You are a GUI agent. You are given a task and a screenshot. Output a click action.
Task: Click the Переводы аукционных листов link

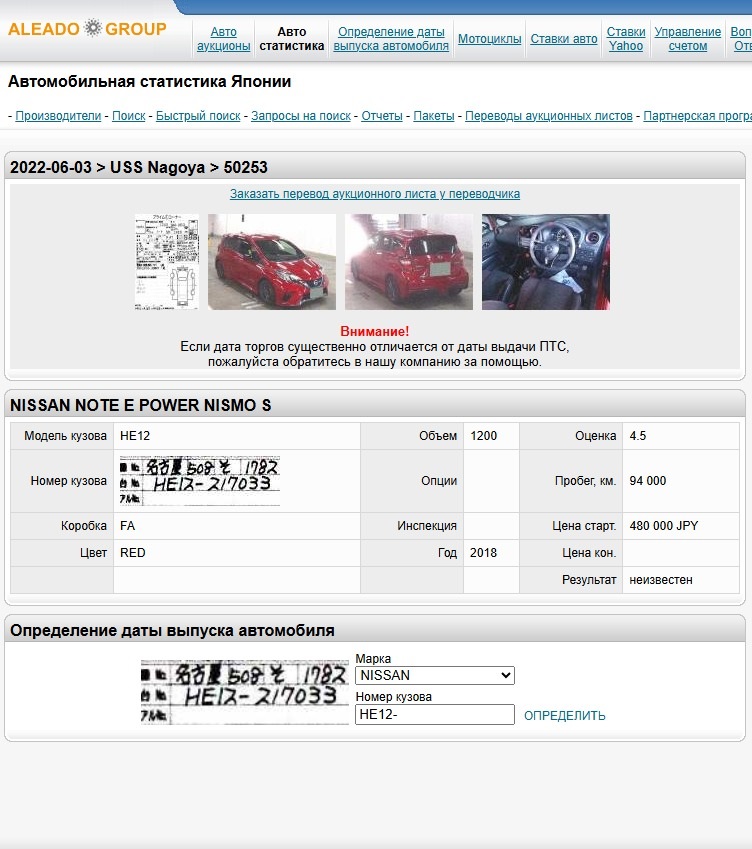549,116
